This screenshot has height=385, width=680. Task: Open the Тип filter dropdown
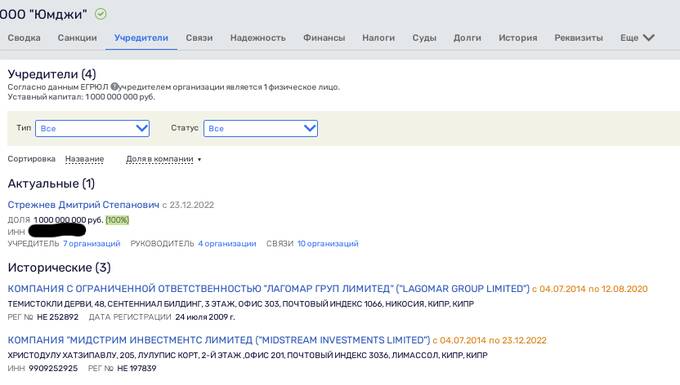pos(92,128)
